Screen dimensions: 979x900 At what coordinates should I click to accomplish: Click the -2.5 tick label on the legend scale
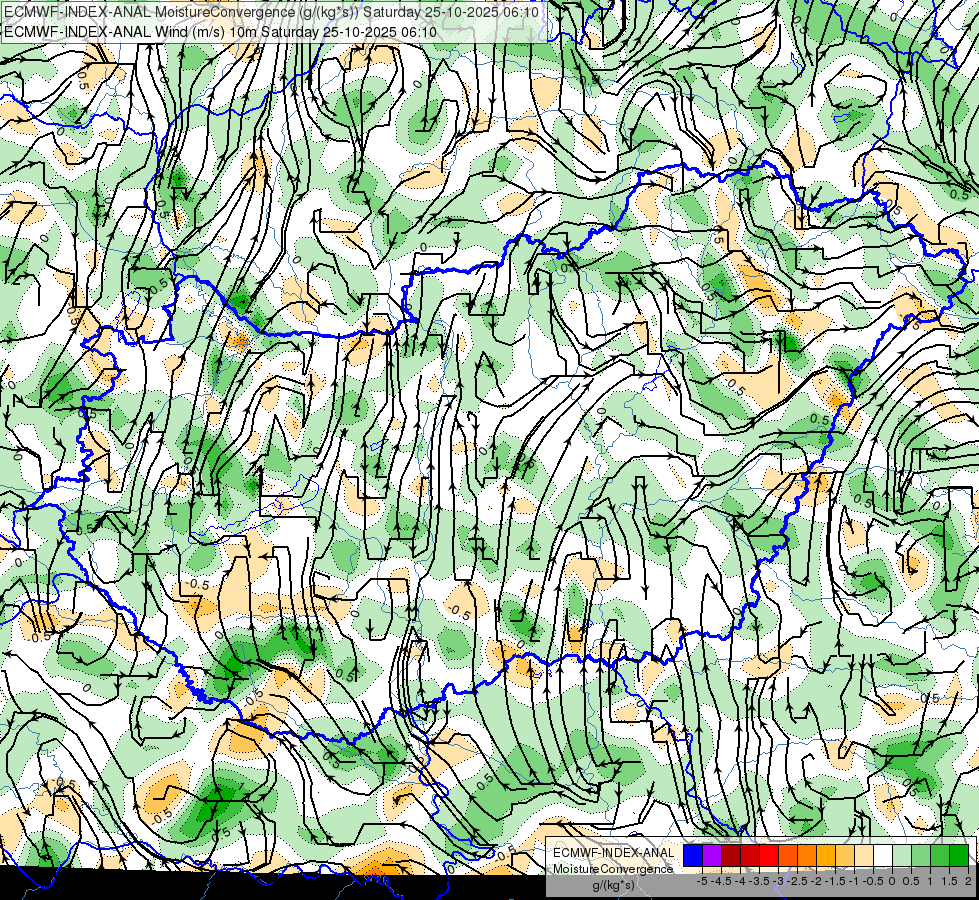click(x=797, y=881)
